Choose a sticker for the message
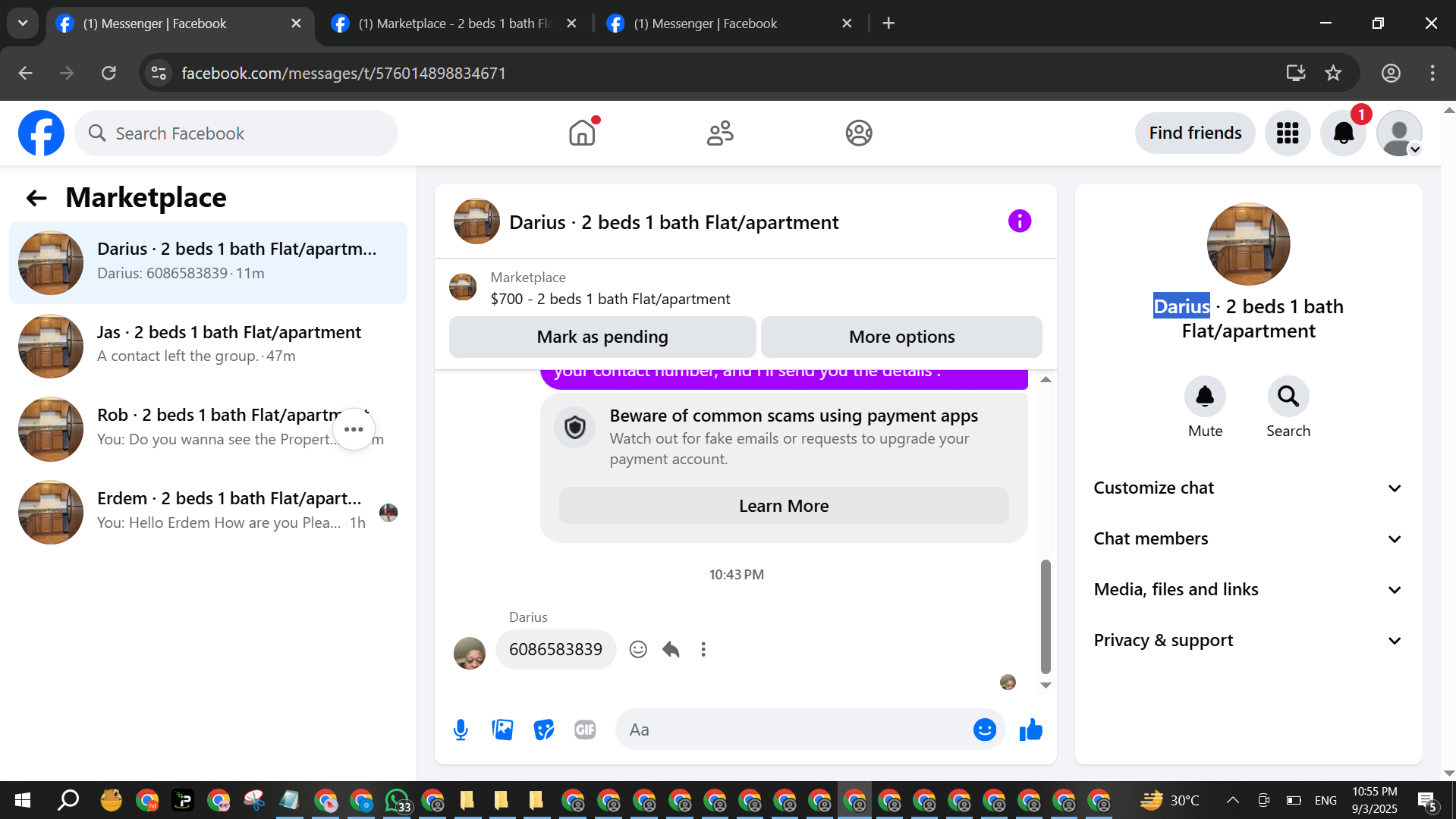The width and height of the screenshot is (1456, 819). coord(544,730)
